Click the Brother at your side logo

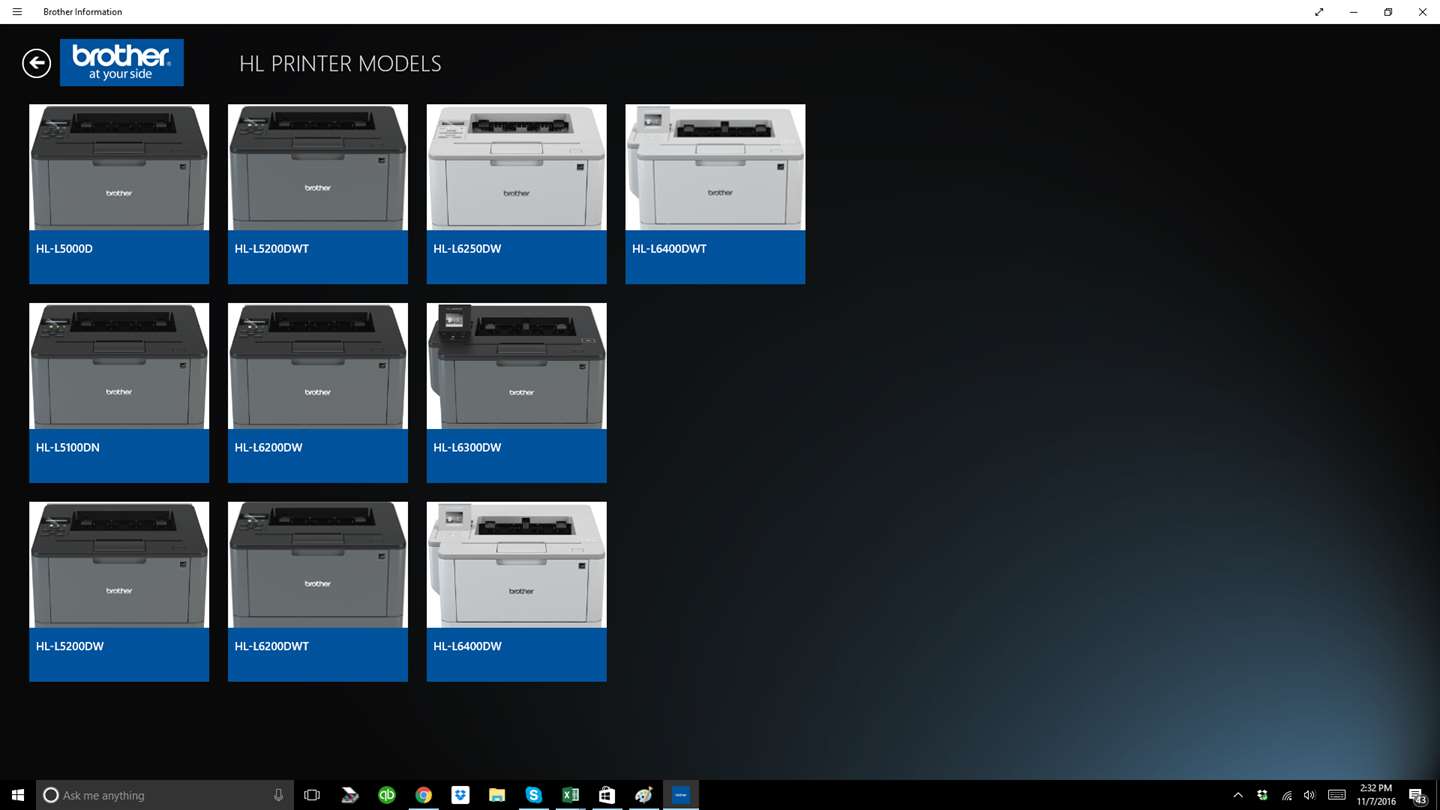[x=122, y=62]
